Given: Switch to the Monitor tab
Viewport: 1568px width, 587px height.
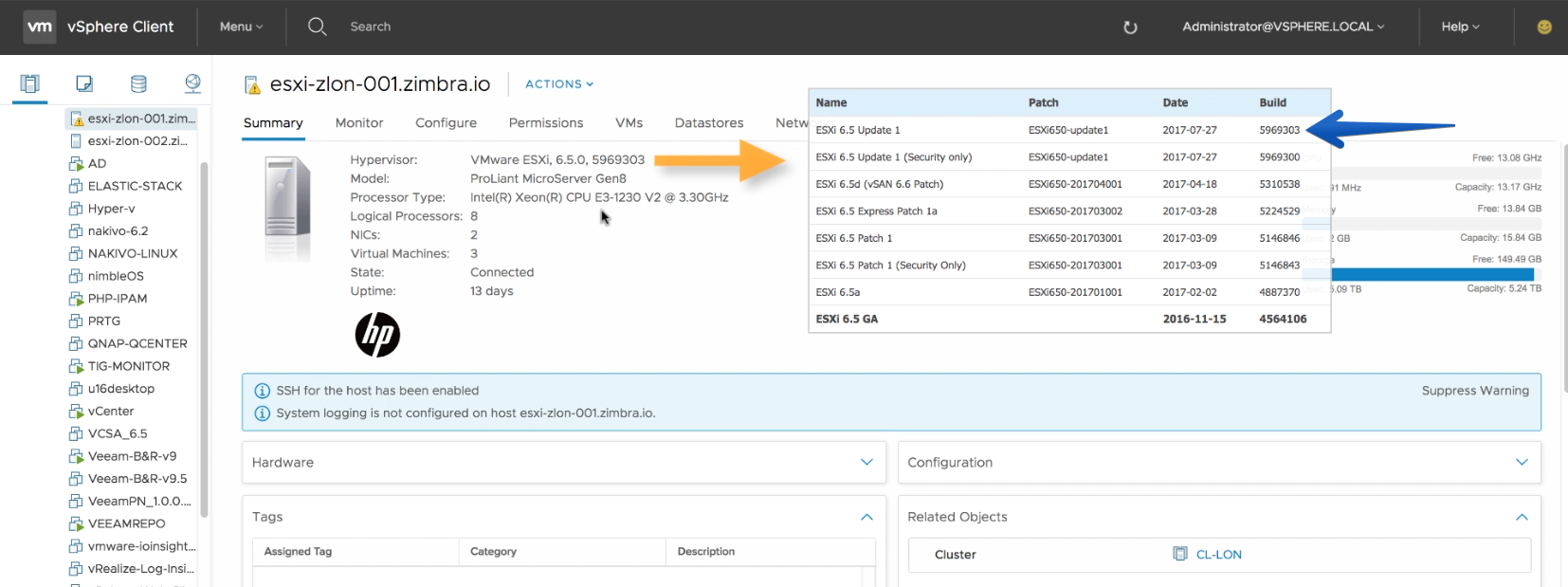Looking at the screenshot, I should (x=359, y=123).
